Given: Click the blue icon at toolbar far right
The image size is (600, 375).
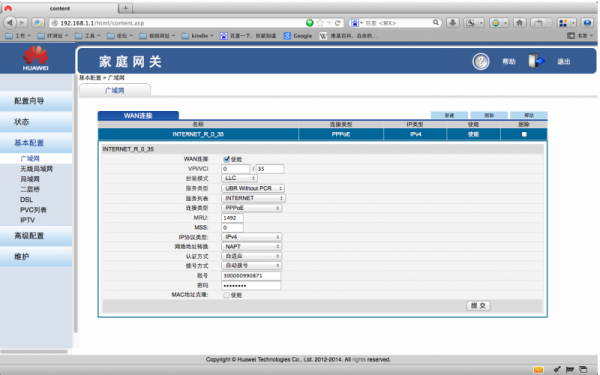Looking at the screenshot, I should [x=587, y=23].
